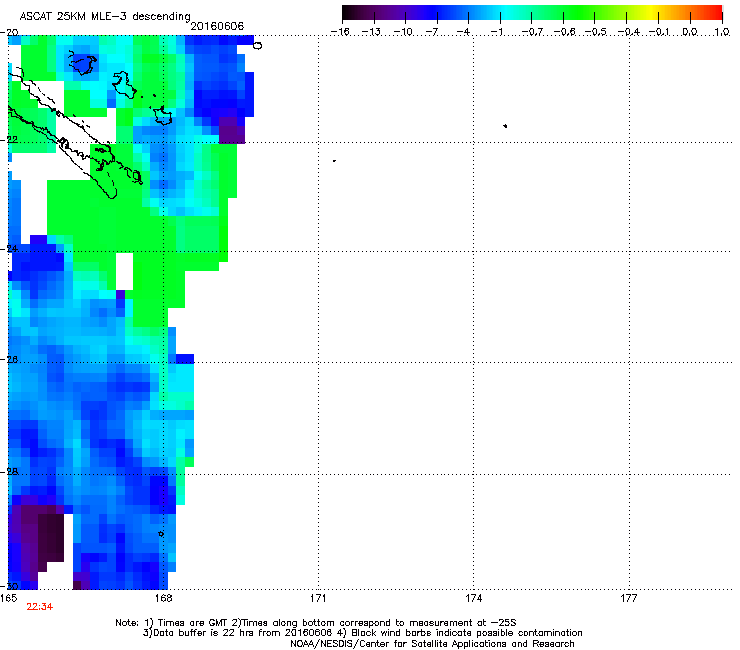Click the -0.1 label on color scale
740x650 pixels.
click(659, 32)
